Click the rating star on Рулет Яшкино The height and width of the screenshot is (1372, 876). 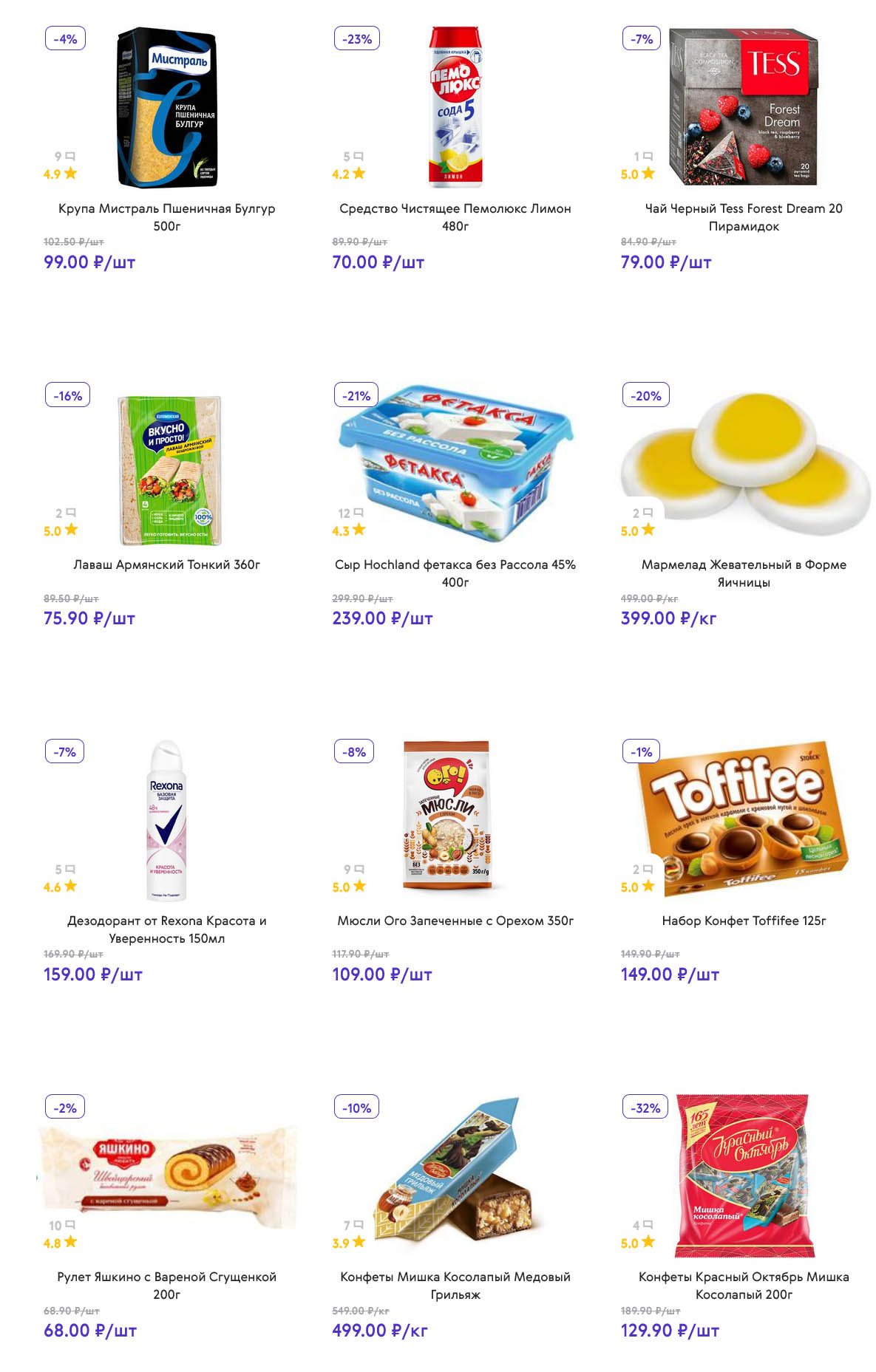(71, 1241)
